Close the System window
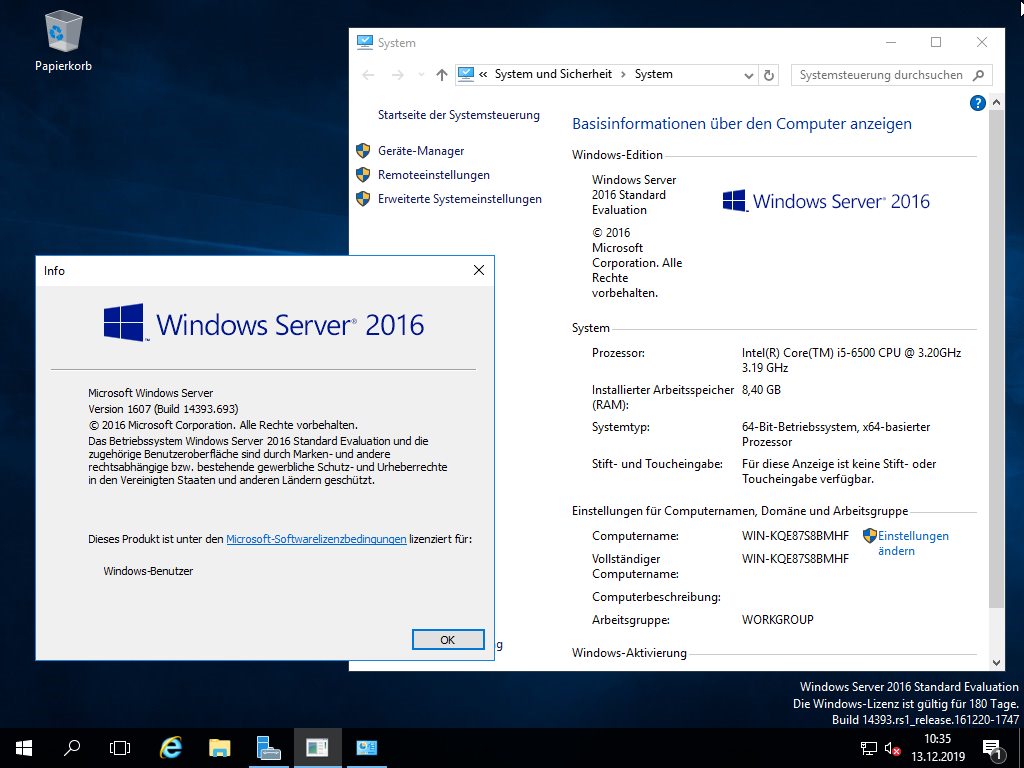This screenshot has height=768, width=1024. coord(982,42)
